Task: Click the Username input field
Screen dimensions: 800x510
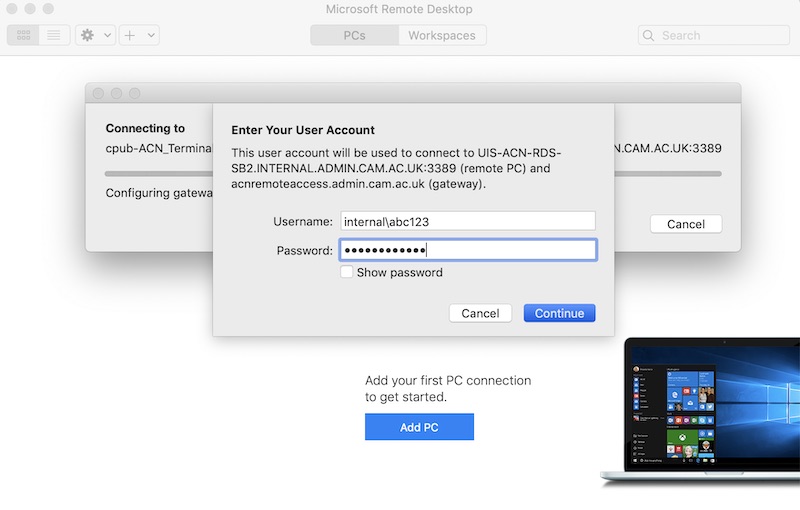Action: (x=468, y=221)
